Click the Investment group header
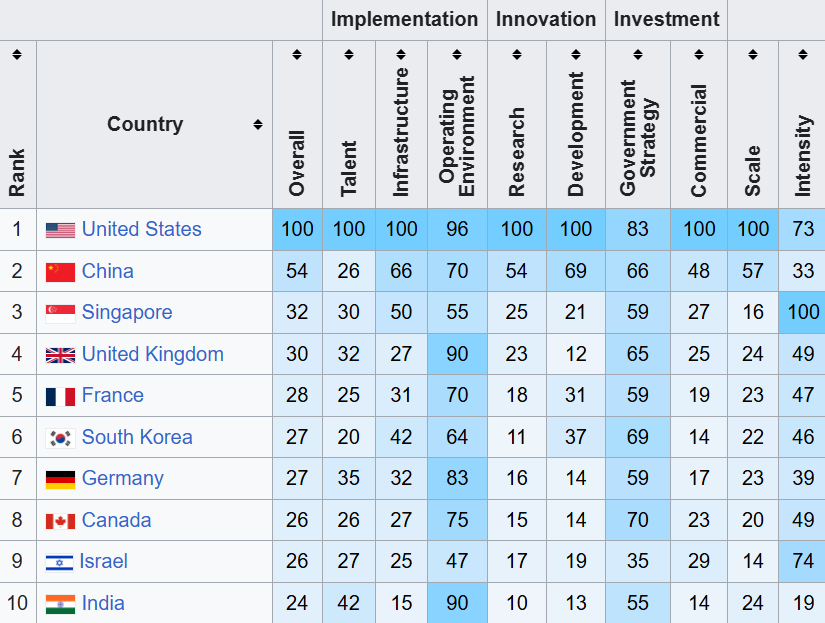This screenshot has height=623, width=825. click(x=666, y=19)
